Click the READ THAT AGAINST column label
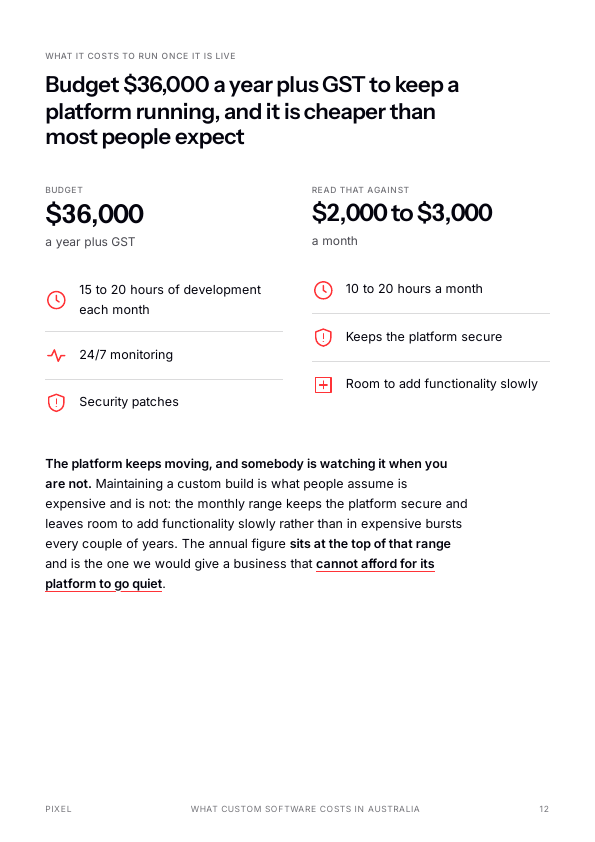The width and height of the screenshot is (595, 842). pyautogui.click(x=360, y=190)
